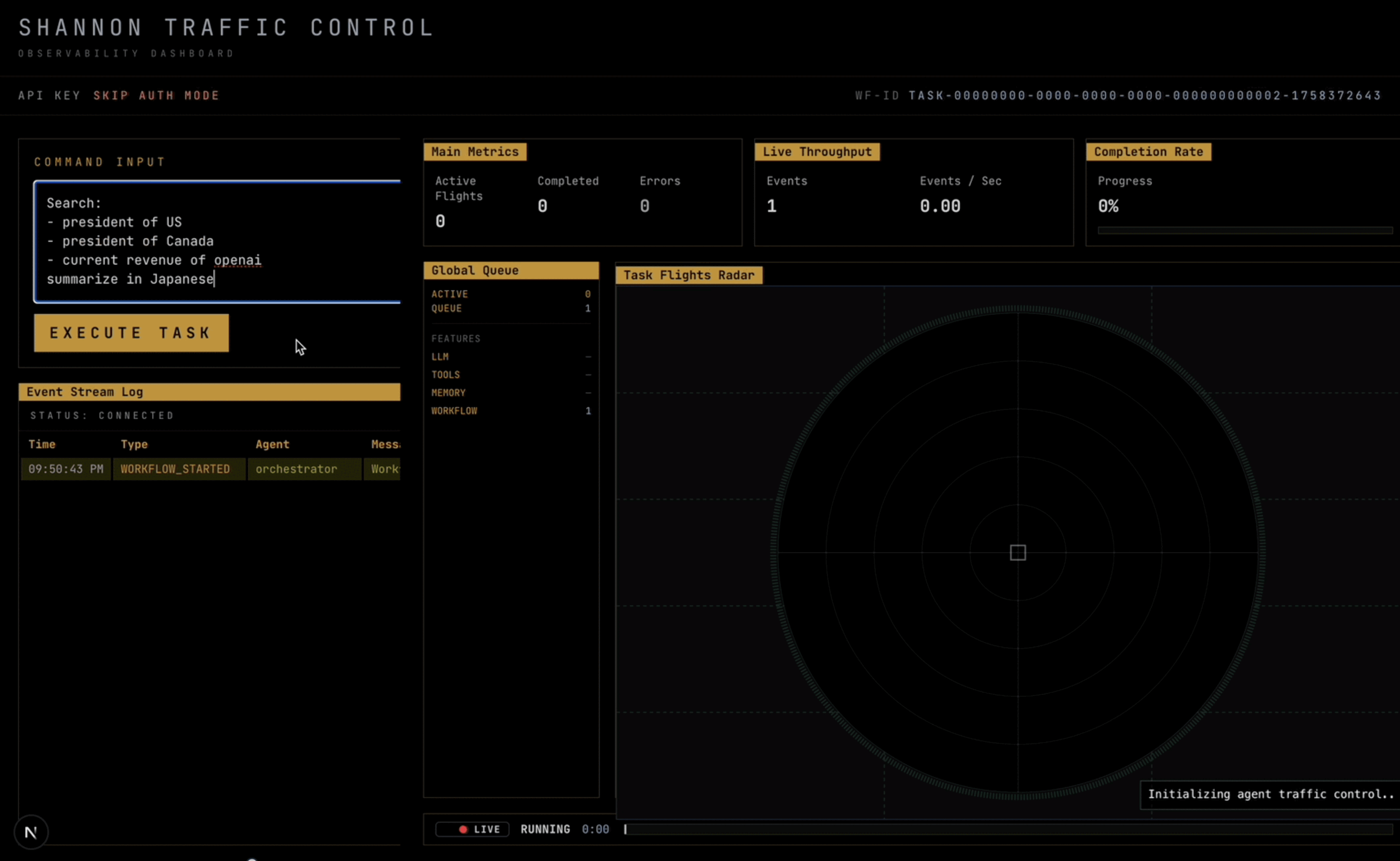1400x861 pixels.
Task: Click the Task Flights Radar header badge
Action: 689,275
